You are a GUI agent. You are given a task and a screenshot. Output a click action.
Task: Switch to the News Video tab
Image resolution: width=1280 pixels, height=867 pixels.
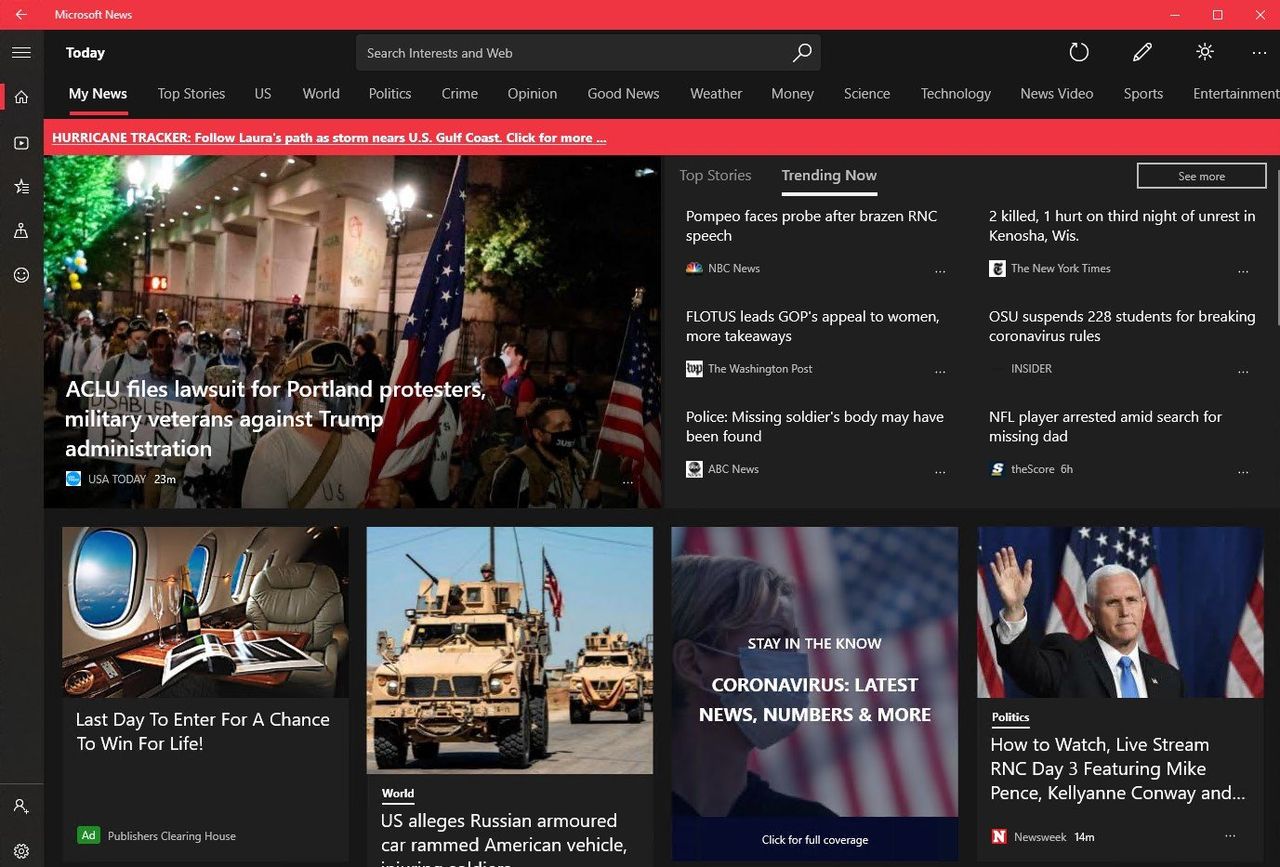1057,94
